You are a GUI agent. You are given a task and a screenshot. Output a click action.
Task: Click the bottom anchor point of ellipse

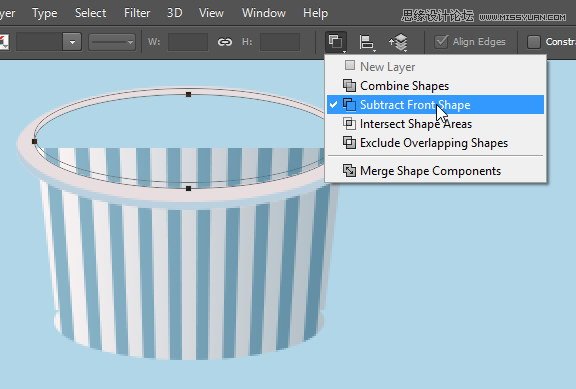[x=188, y=188]
